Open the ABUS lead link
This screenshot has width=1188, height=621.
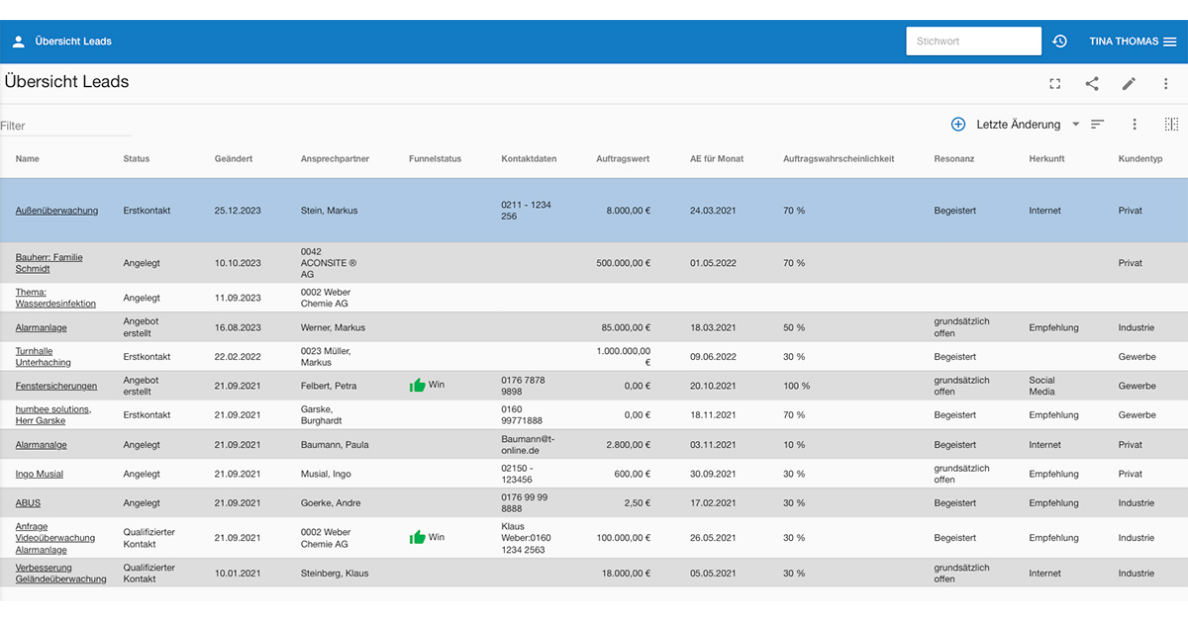(x=28, y=503)
